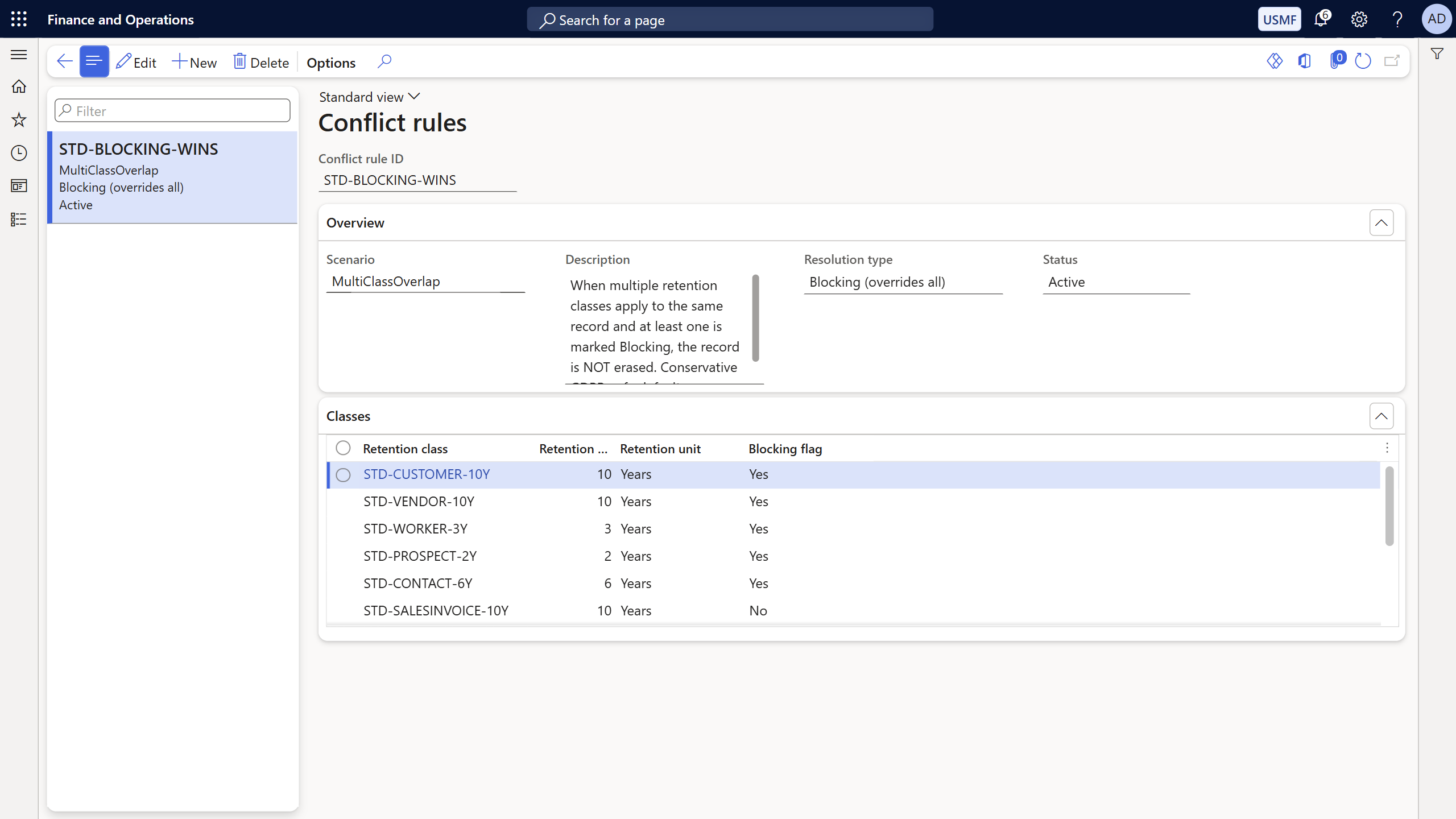1456x819 pixels.
Task: Click the No blocking flag for STD-SALESINVOICE-10Y
Action: (x=758, y=611)
